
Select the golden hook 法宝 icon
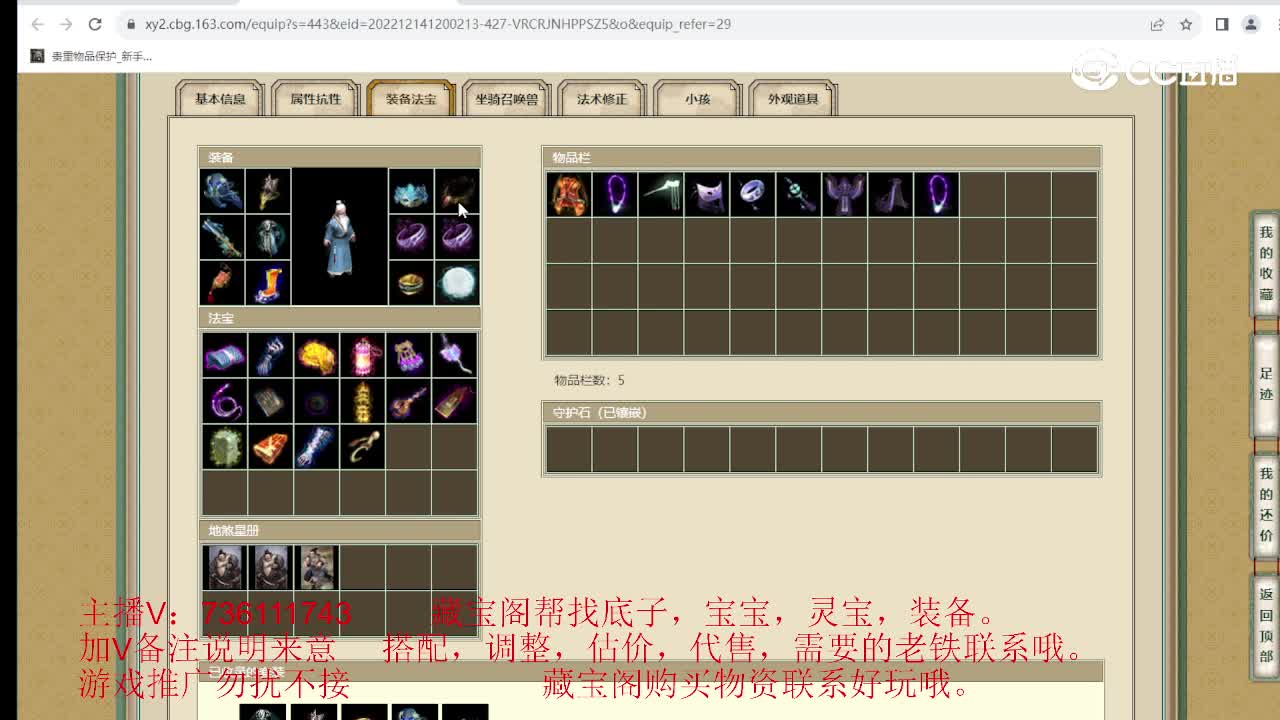362,447
